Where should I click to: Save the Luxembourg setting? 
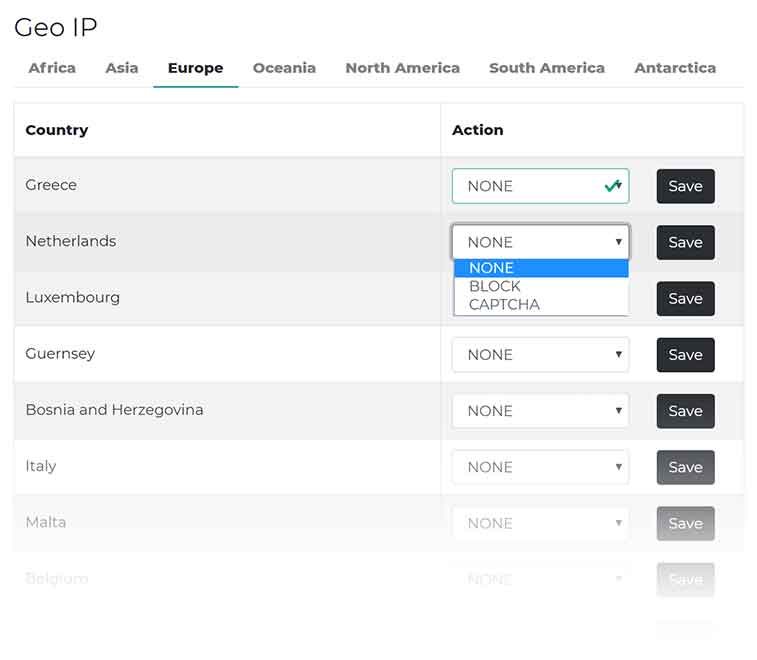pos(686,298)
